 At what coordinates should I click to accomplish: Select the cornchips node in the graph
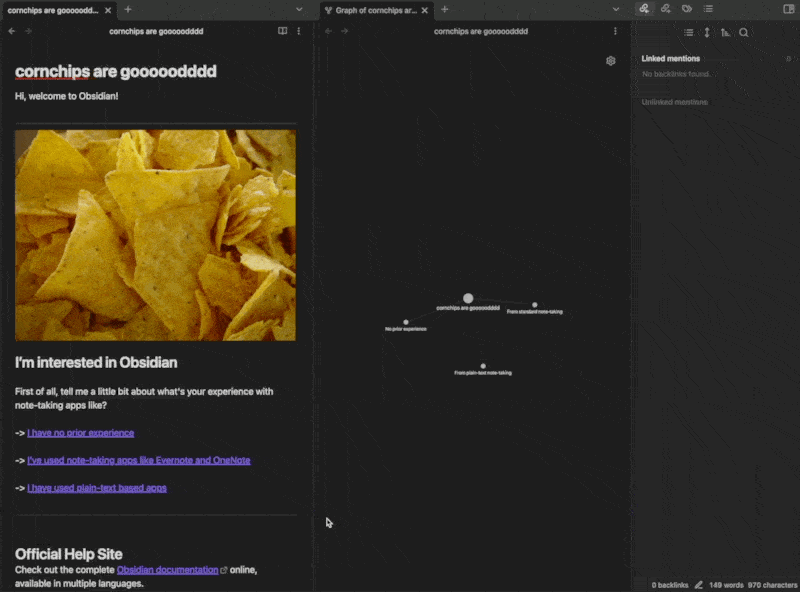468,298
